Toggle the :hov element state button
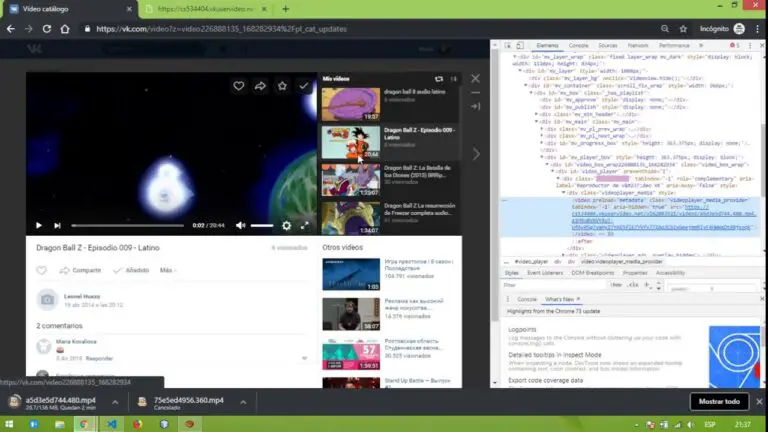The height and width of the screenshot is (432, 768). [616, 285]
